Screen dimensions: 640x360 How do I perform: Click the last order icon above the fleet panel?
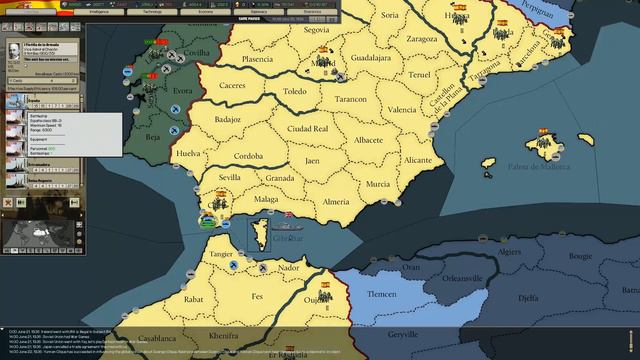(x=76, y=27)
